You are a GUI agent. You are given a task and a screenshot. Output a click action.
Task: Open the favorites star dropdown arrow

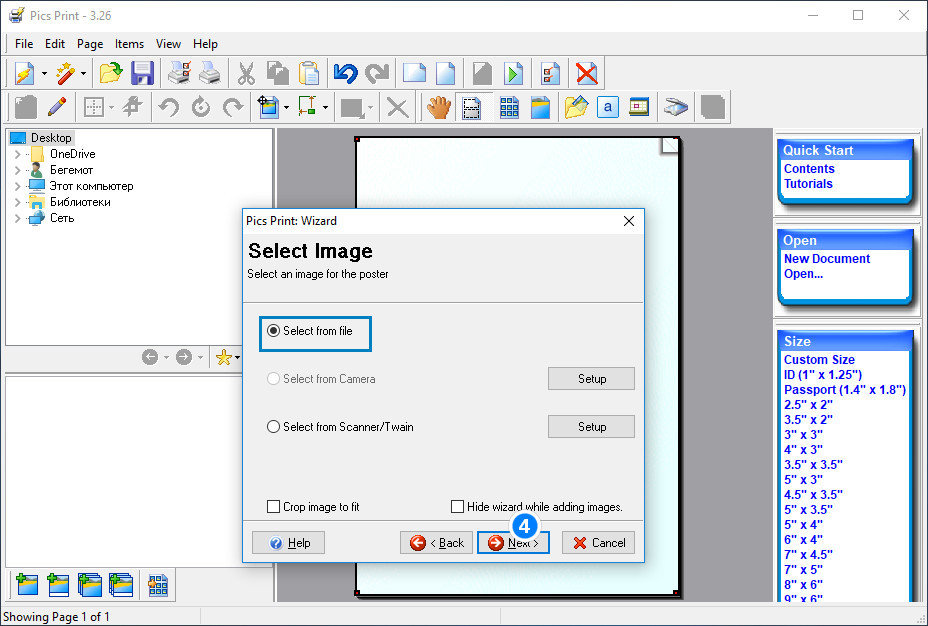click(237, 357)
